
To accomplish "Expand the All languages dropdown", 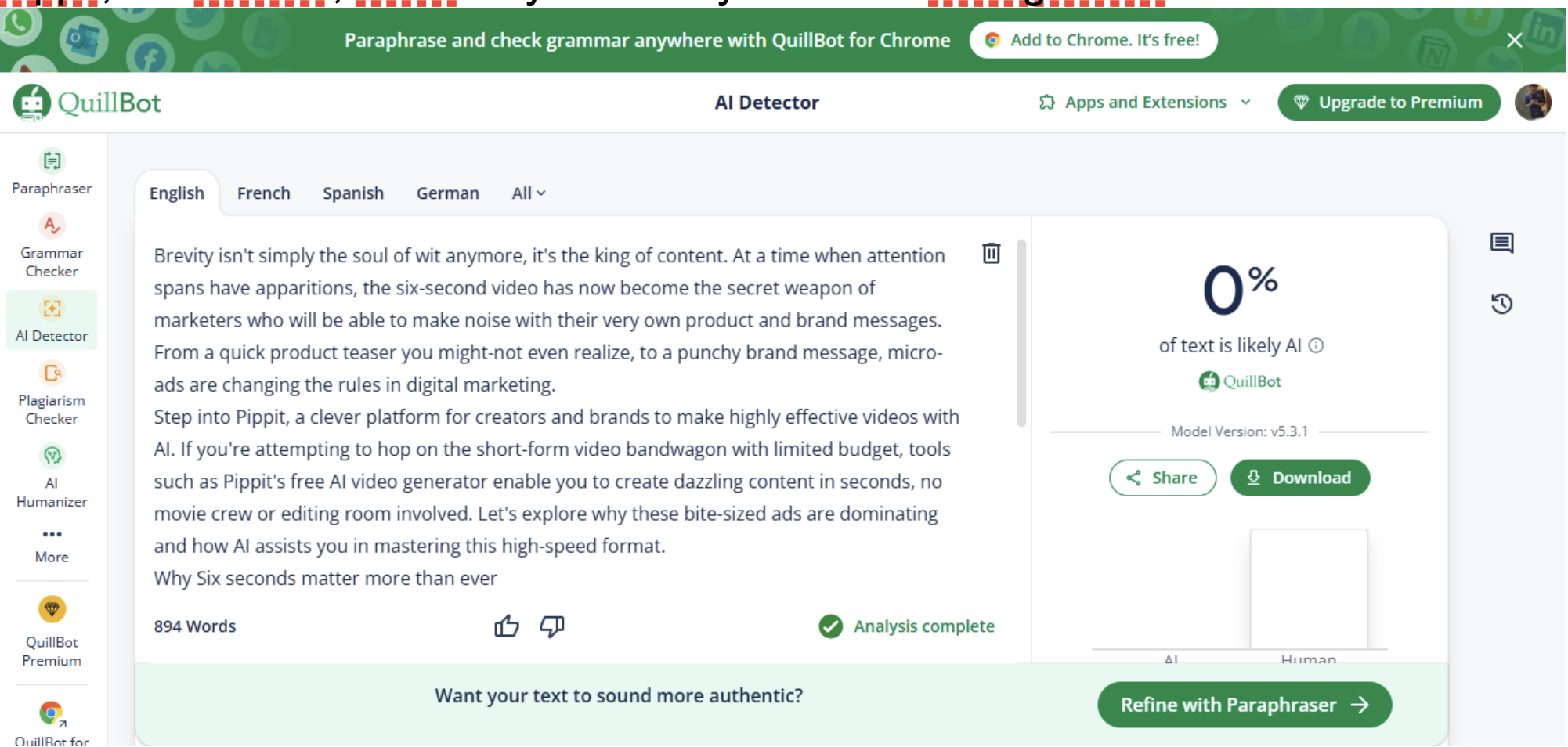I will tap(528, 193).
